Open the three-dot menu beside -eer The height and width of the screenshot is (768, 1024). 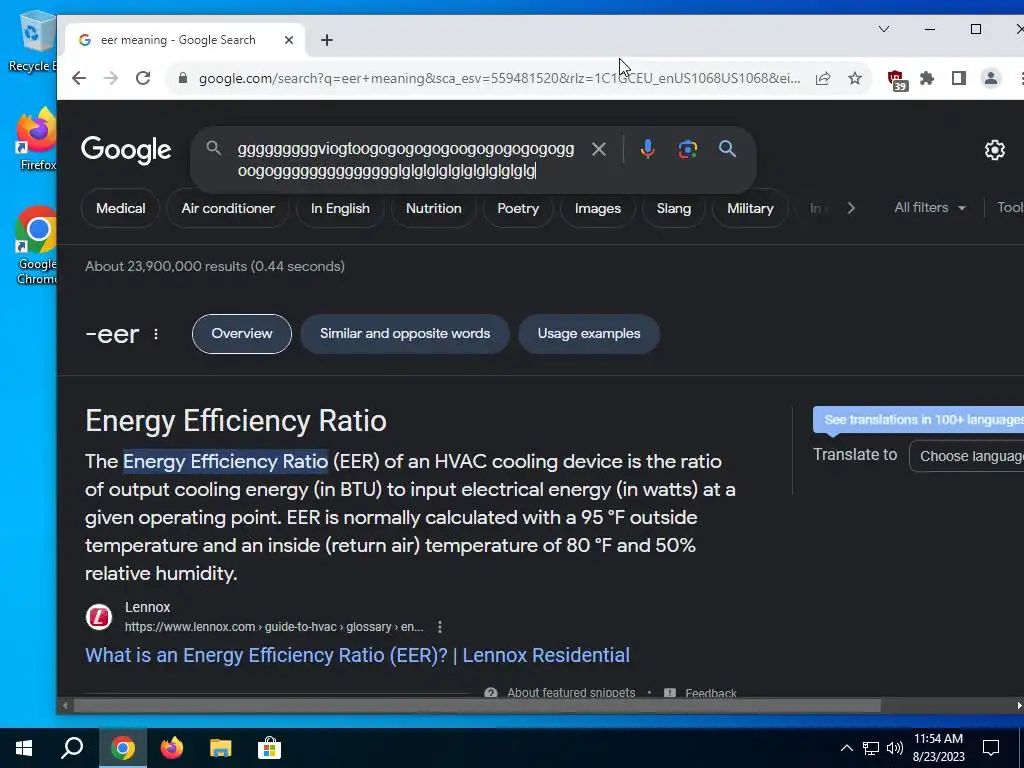tap(156, 334)
